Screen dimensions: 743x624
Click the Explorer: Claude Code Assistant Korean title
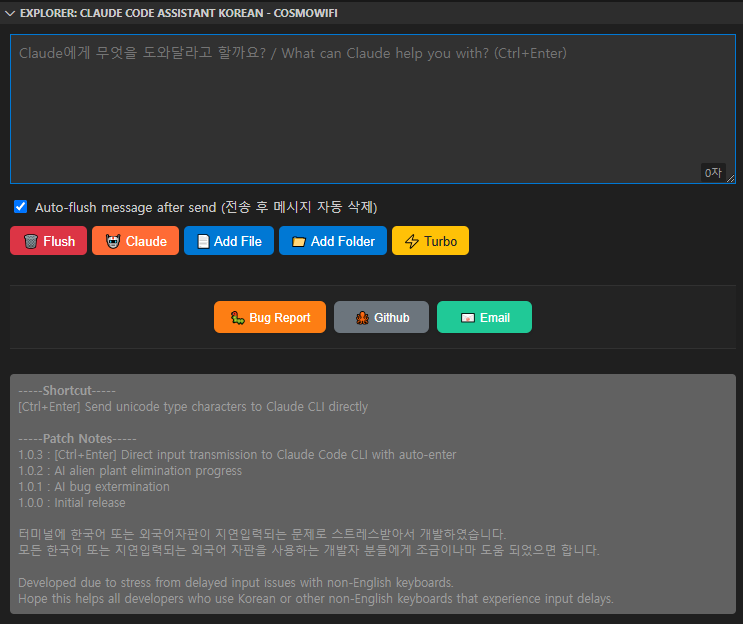(x=179, y=13)
